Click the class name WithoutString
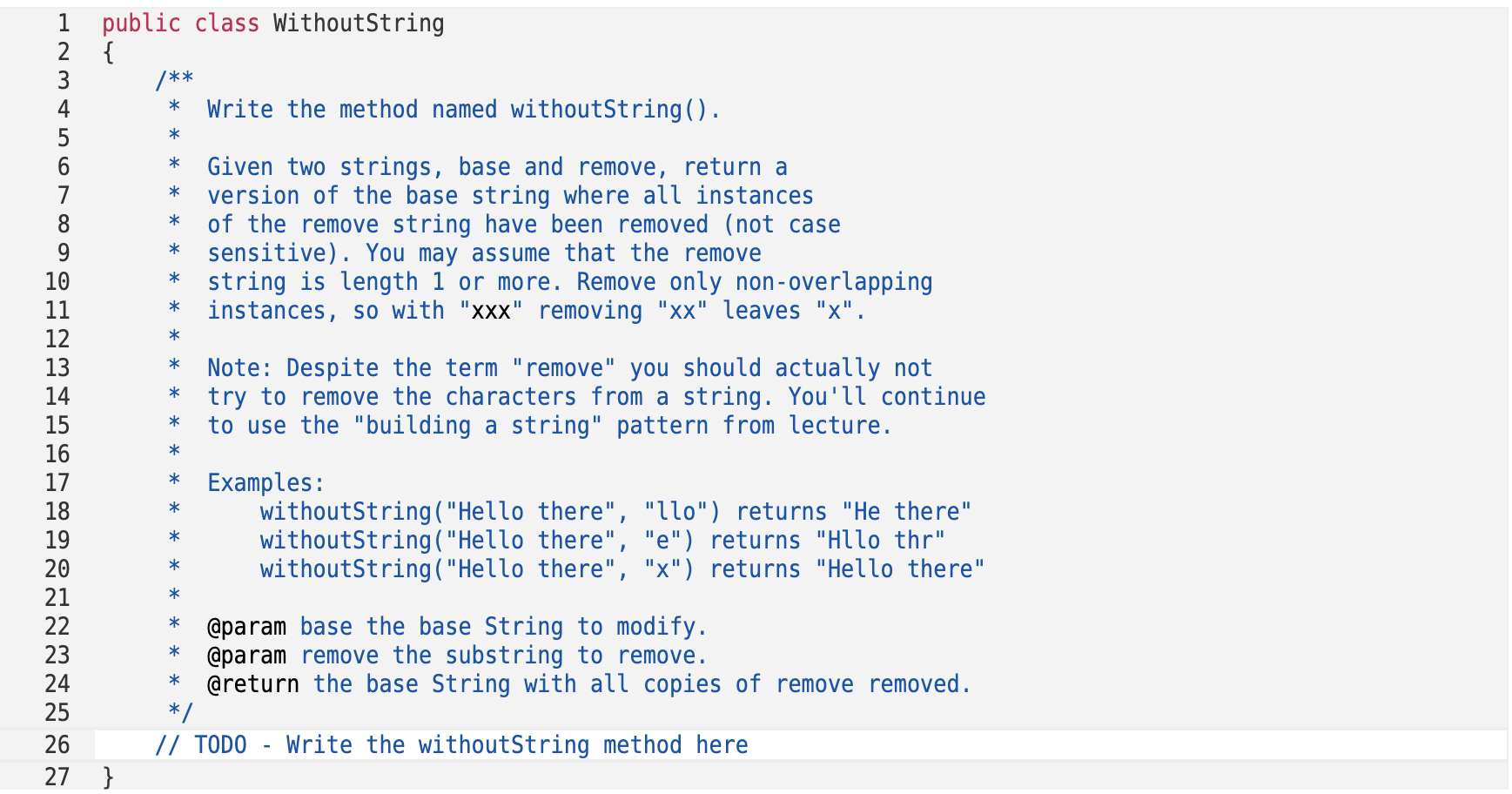The width and height of the screenshot is (1512, 794). [x=359, y=24]
